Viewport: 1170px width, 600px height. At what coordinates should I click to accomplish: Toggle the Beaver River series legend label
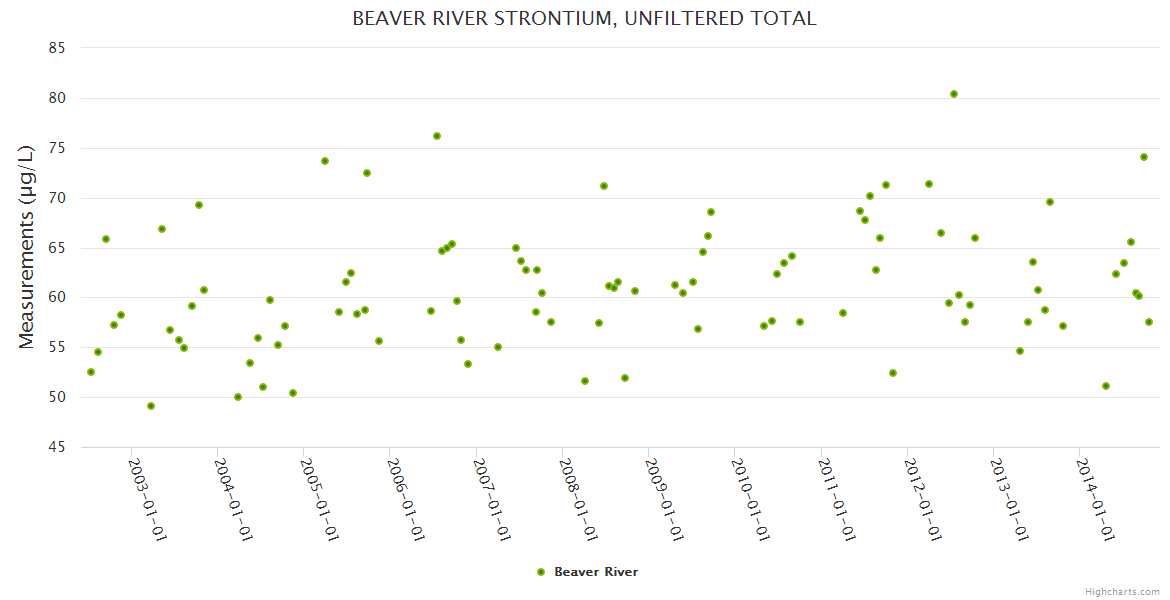tap(596, 572)
